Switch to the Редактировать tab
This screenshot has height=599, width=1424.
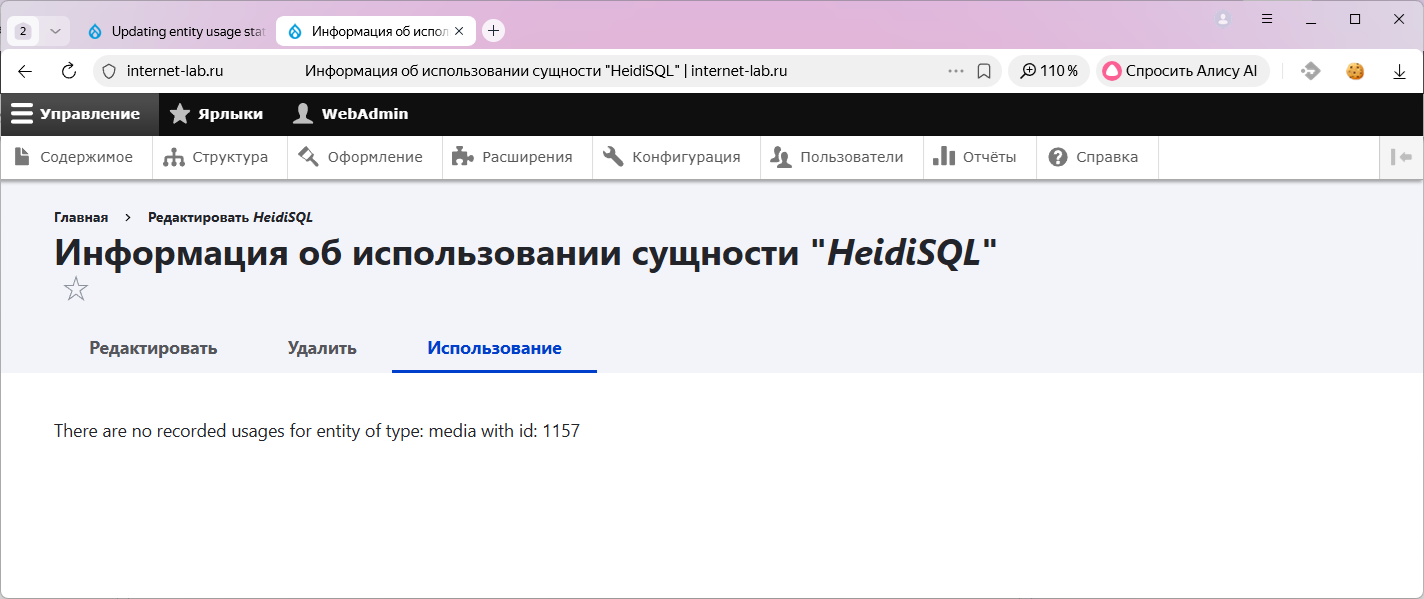[x=153, y=348]
